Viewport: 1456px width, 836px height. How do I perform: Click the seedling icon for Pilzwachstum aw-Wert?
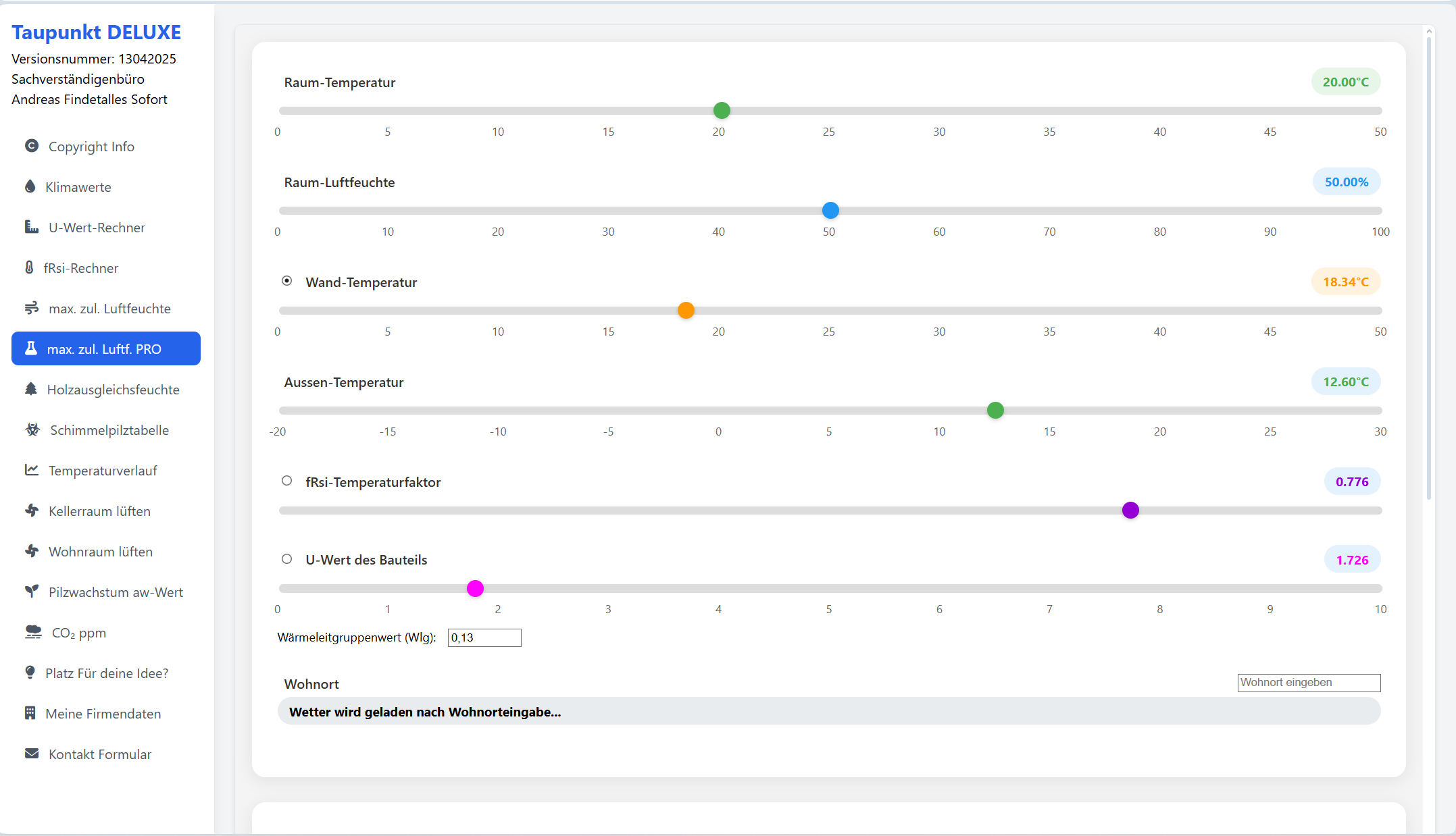32,592
